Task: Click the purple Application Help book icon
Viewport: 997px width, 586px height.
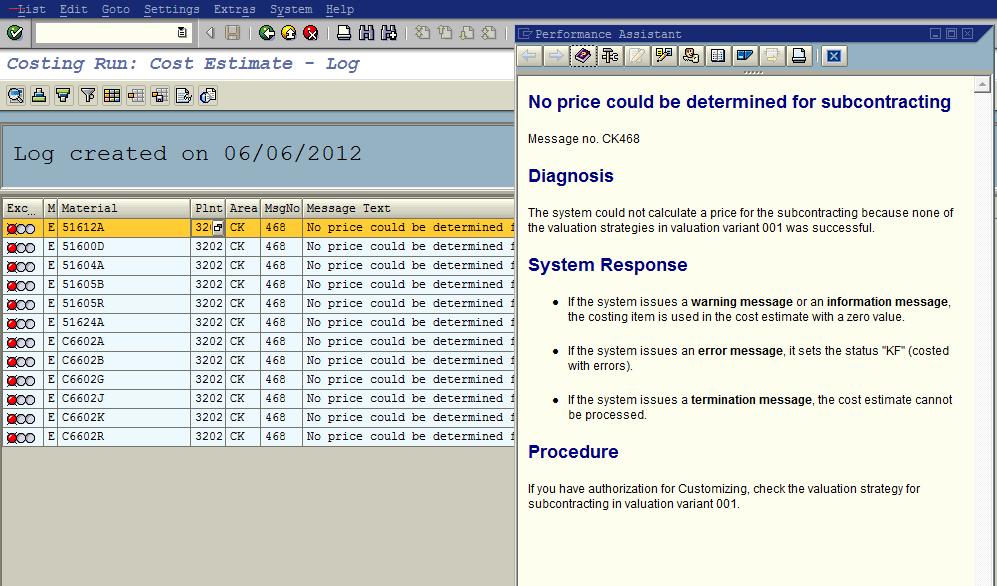Action: click(x=583, y=56)
